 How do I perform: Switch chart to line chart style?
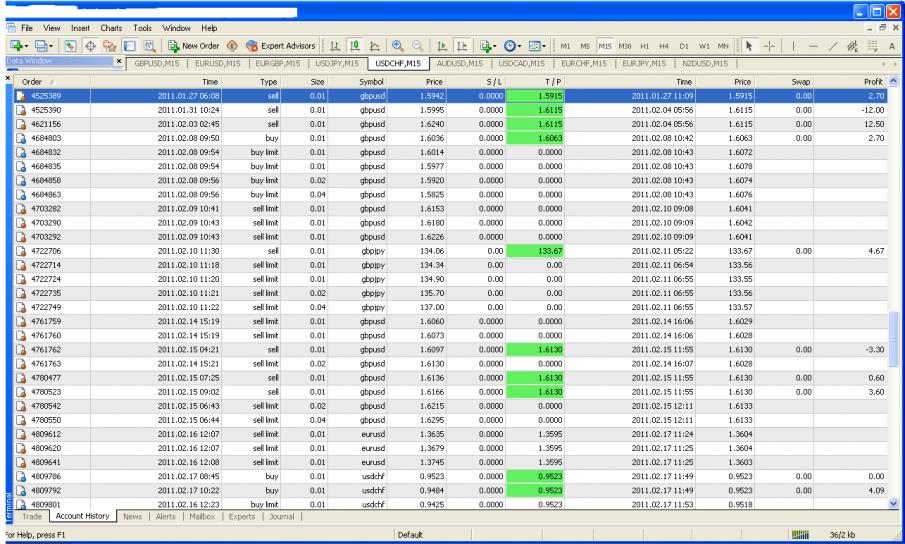click(374, 46)
